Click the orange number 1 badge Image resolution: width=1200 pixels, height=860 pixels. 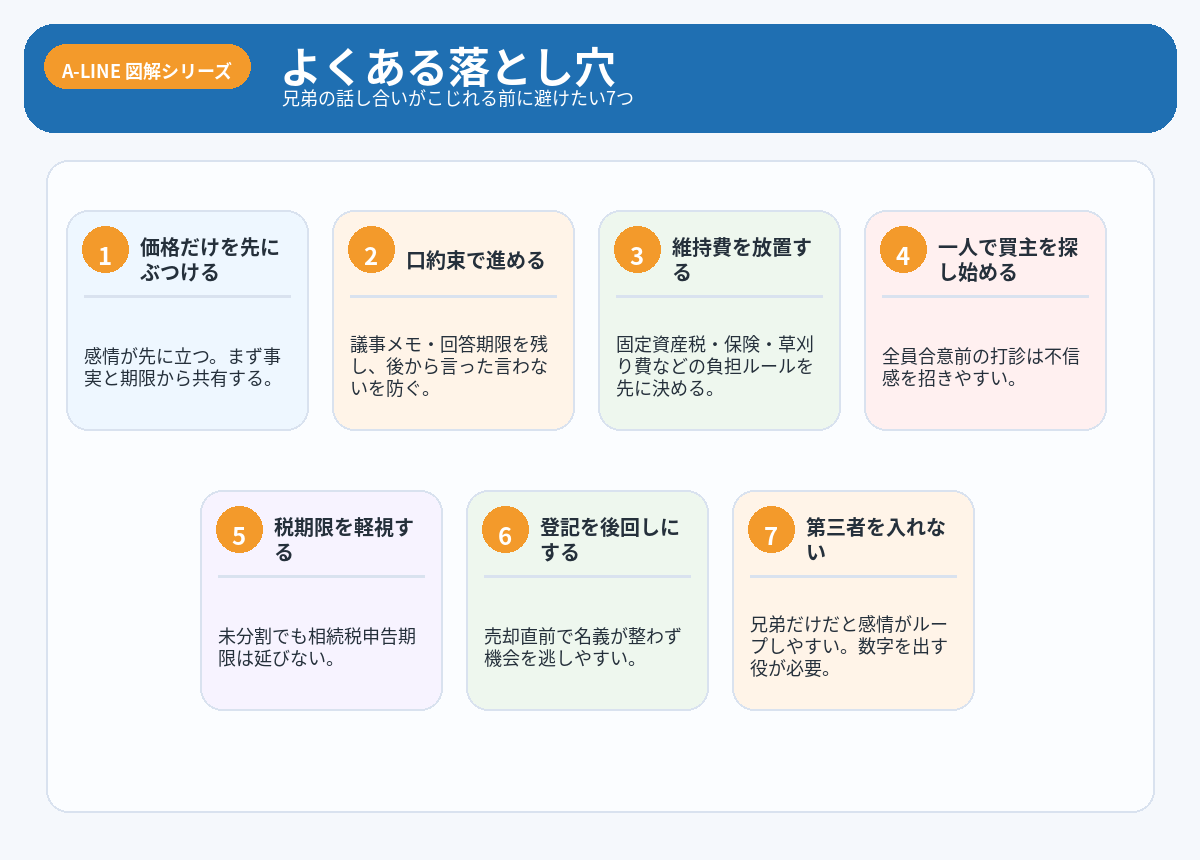(x=105, y=254)
